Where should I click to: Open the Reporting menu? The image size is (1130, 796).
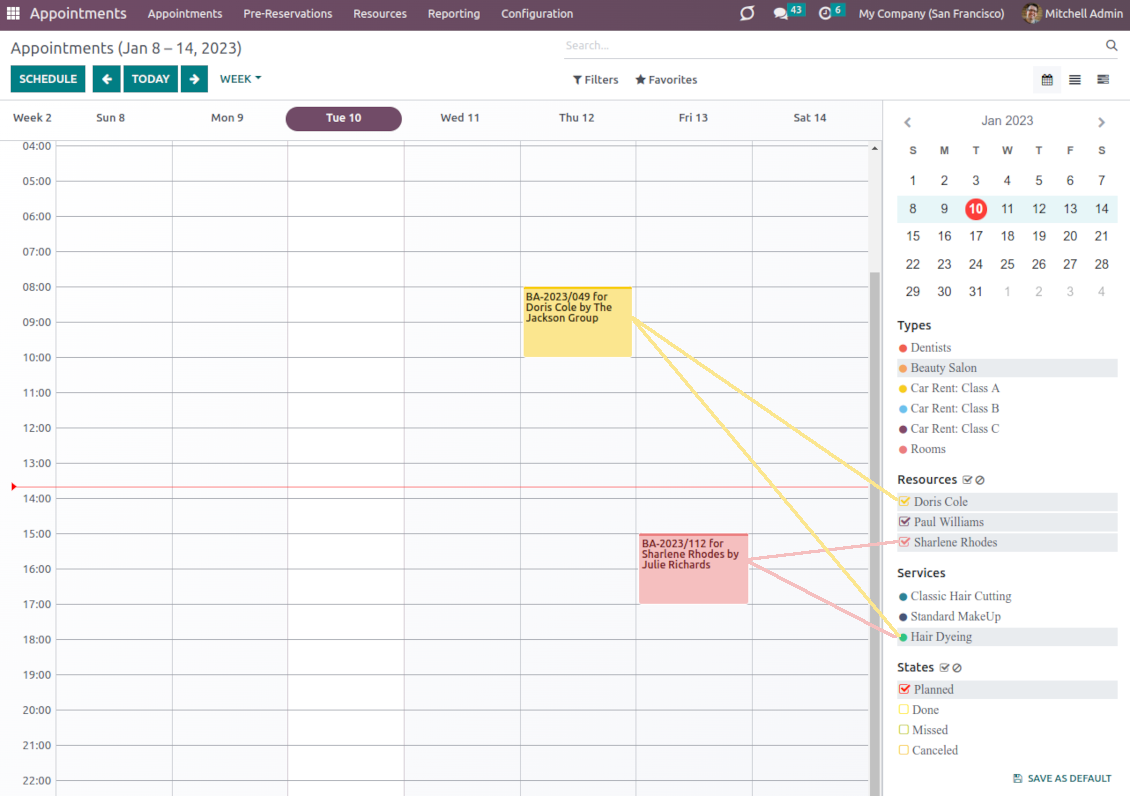click(453, 14)
